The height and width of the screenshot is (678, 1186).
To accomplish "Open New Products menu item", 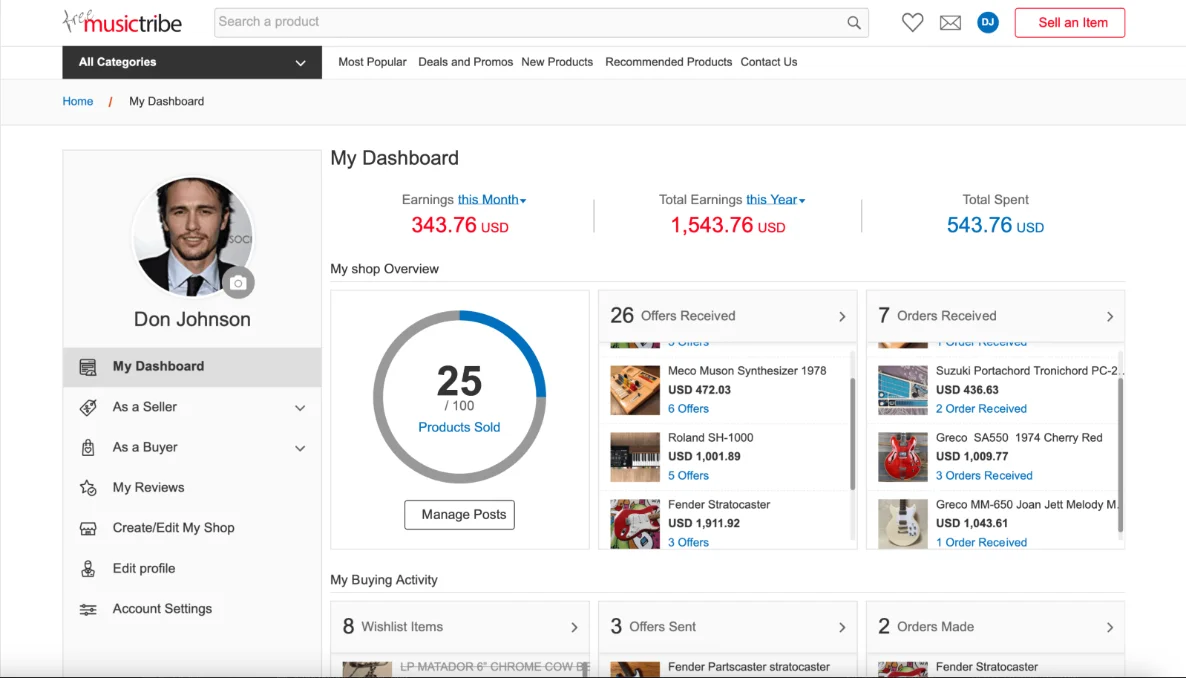I will [557, 62].
